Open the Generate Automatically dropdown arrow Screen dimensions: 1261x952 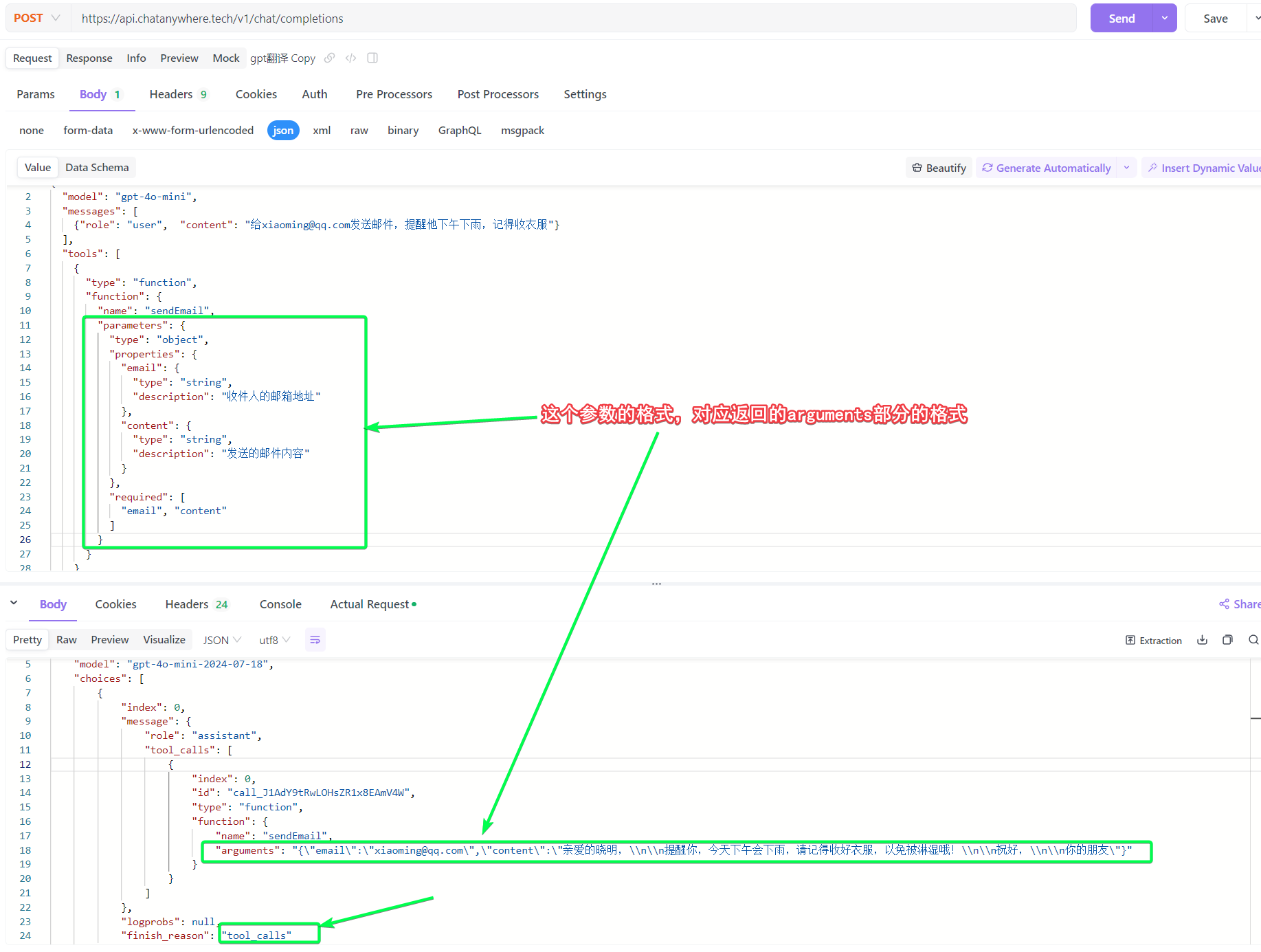(x=1127, y=168)
